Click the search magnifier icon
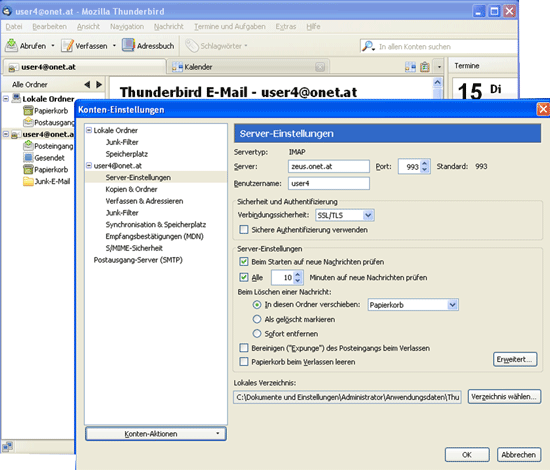550x470 pixels. coord(368,46)
